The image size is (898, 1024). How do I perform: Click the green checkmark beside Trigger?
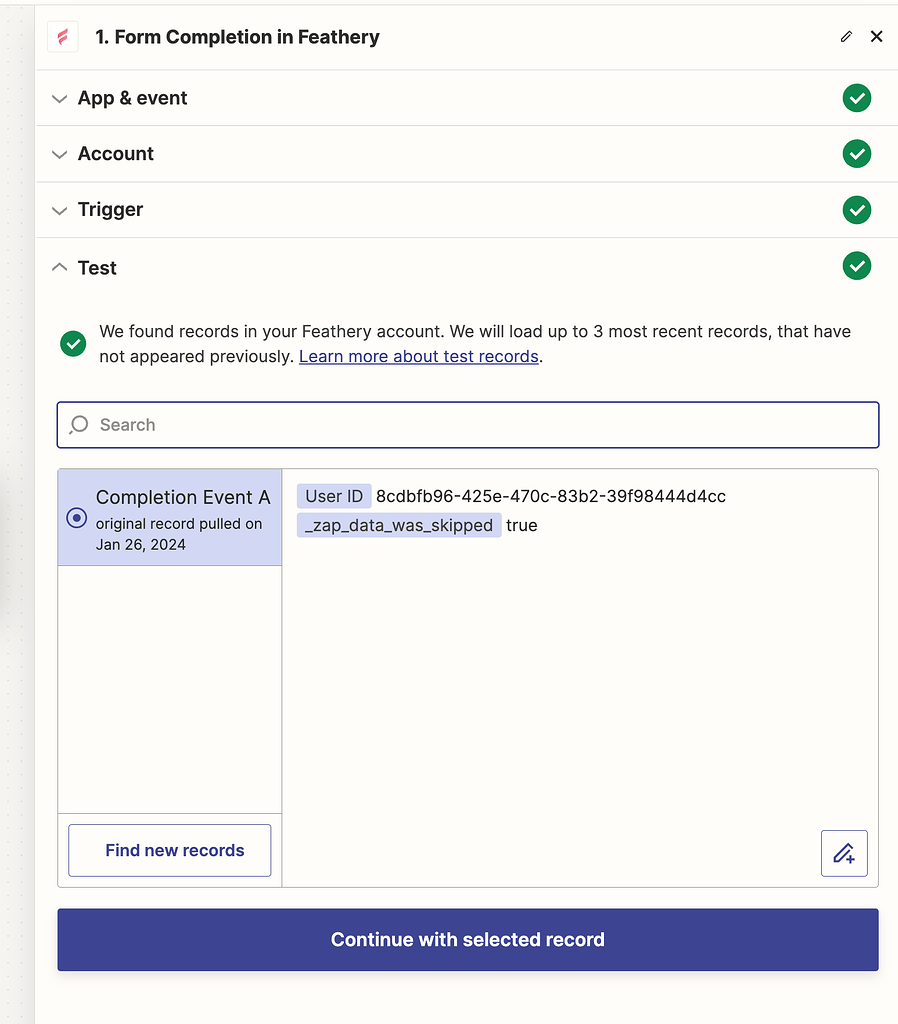pos(857,210)
